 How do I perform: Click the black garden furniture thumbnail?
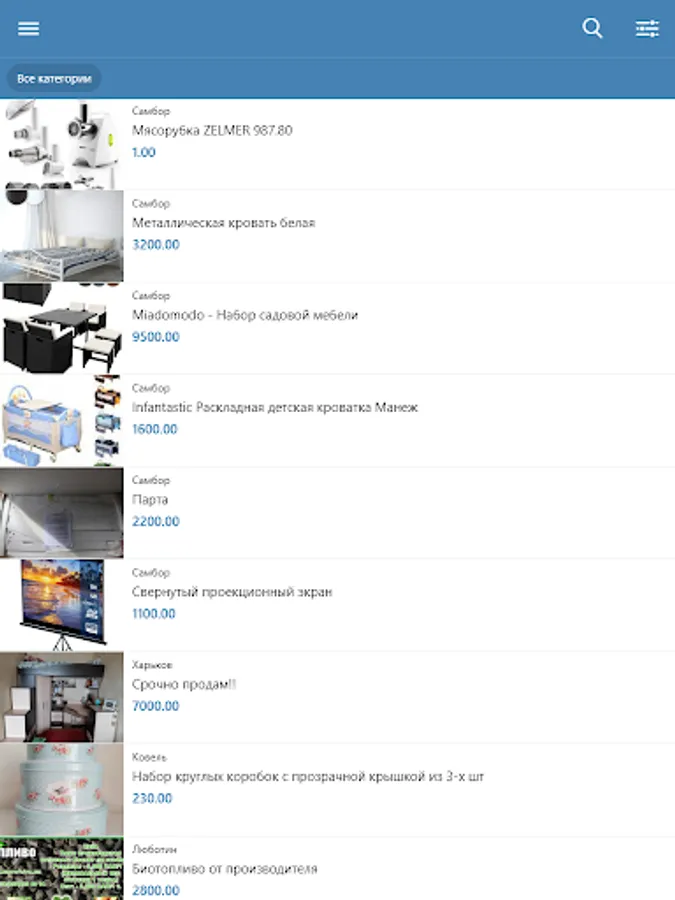pos(61,328)
